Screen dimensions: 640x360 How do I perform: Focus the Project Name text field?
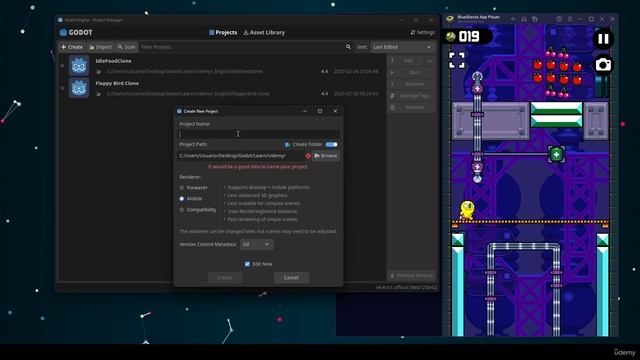[x=259, y=134]
